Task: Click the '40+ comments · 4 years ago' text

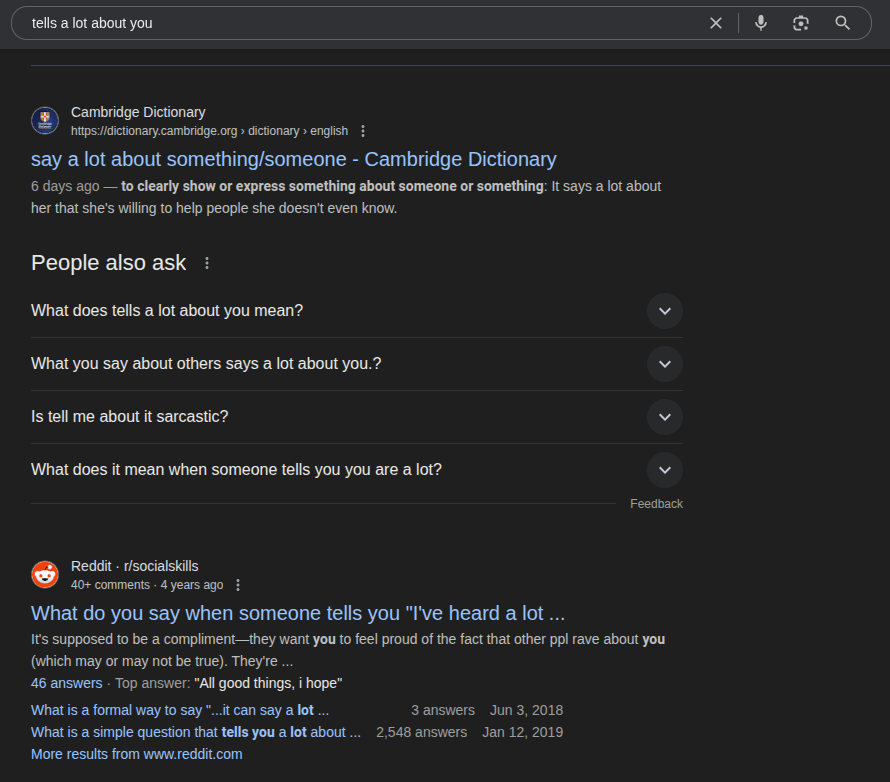Action: click(147, 585)
